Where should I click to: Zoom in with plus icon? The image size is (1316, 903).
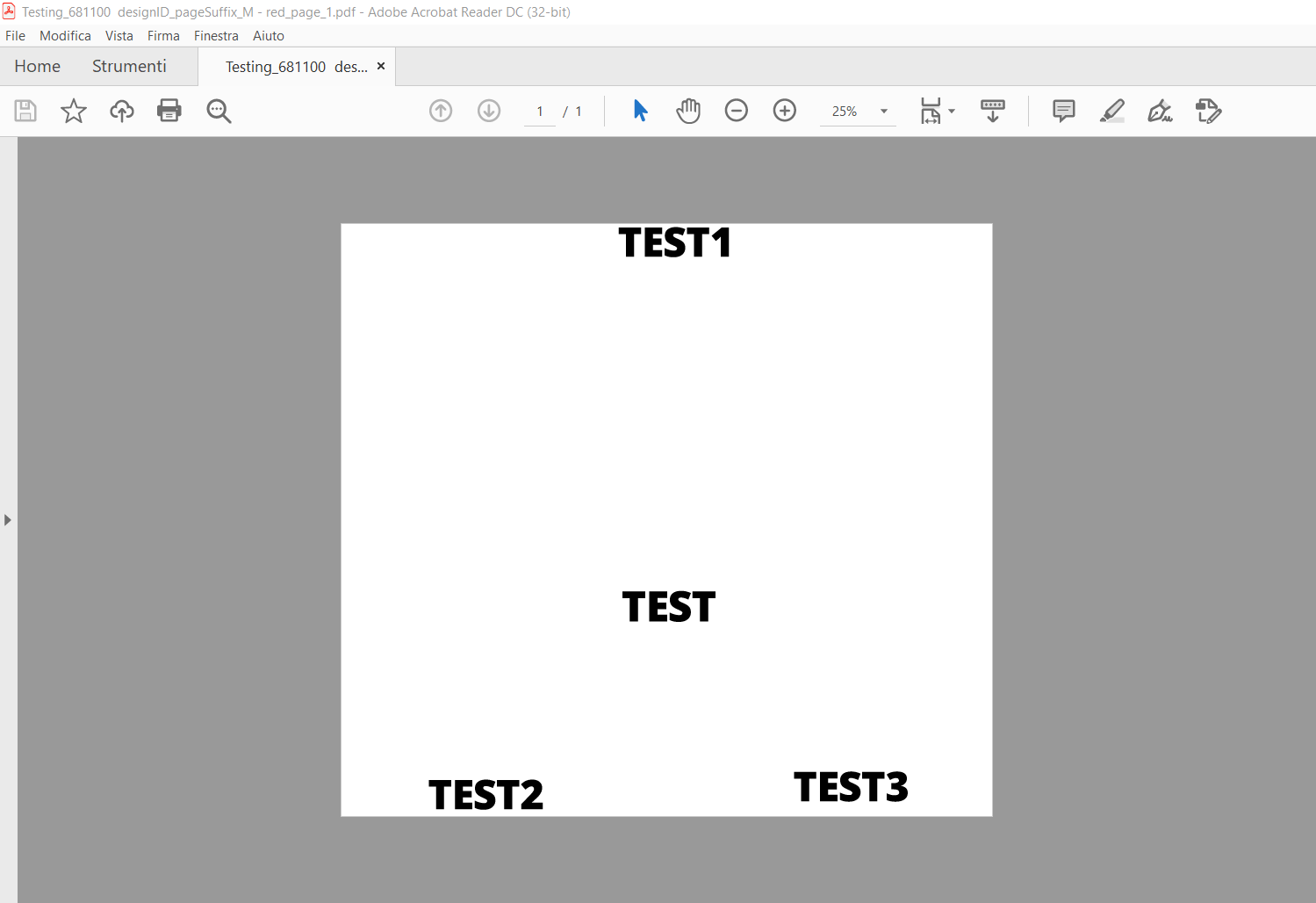click(785, 111)
